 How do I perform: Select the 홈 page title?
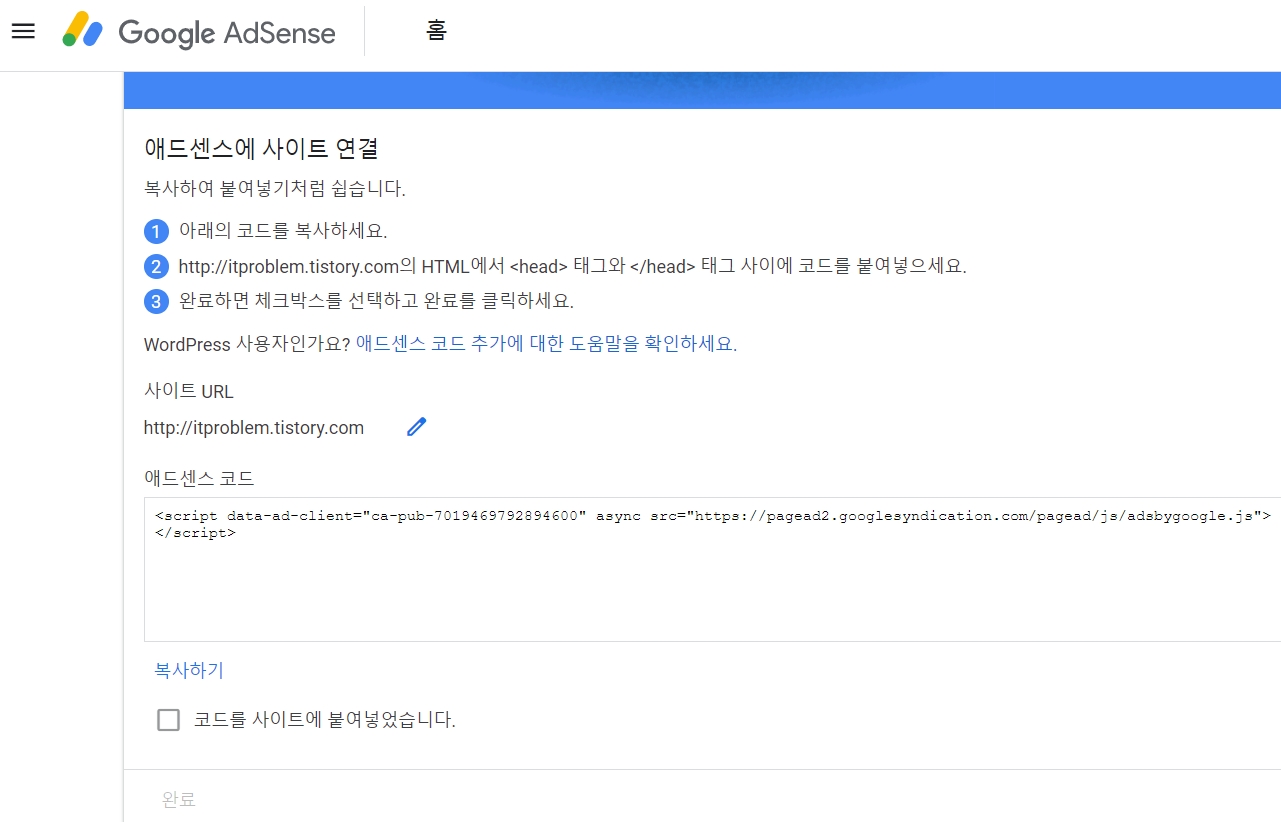coord(436,31)
